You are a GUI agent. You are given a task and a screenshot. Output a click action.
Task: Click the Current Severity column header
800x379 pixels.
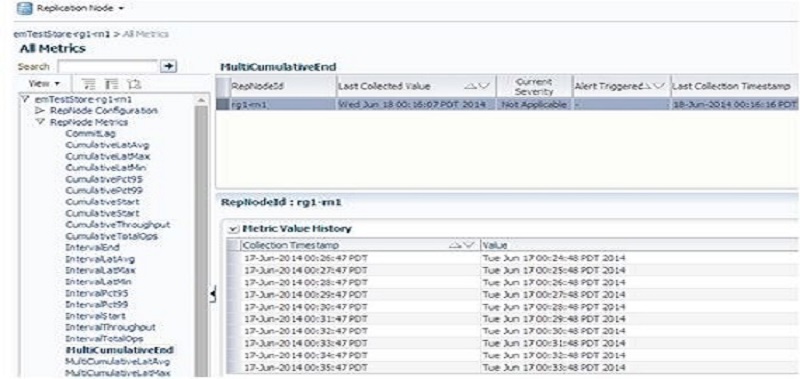[x=534, y=86]
